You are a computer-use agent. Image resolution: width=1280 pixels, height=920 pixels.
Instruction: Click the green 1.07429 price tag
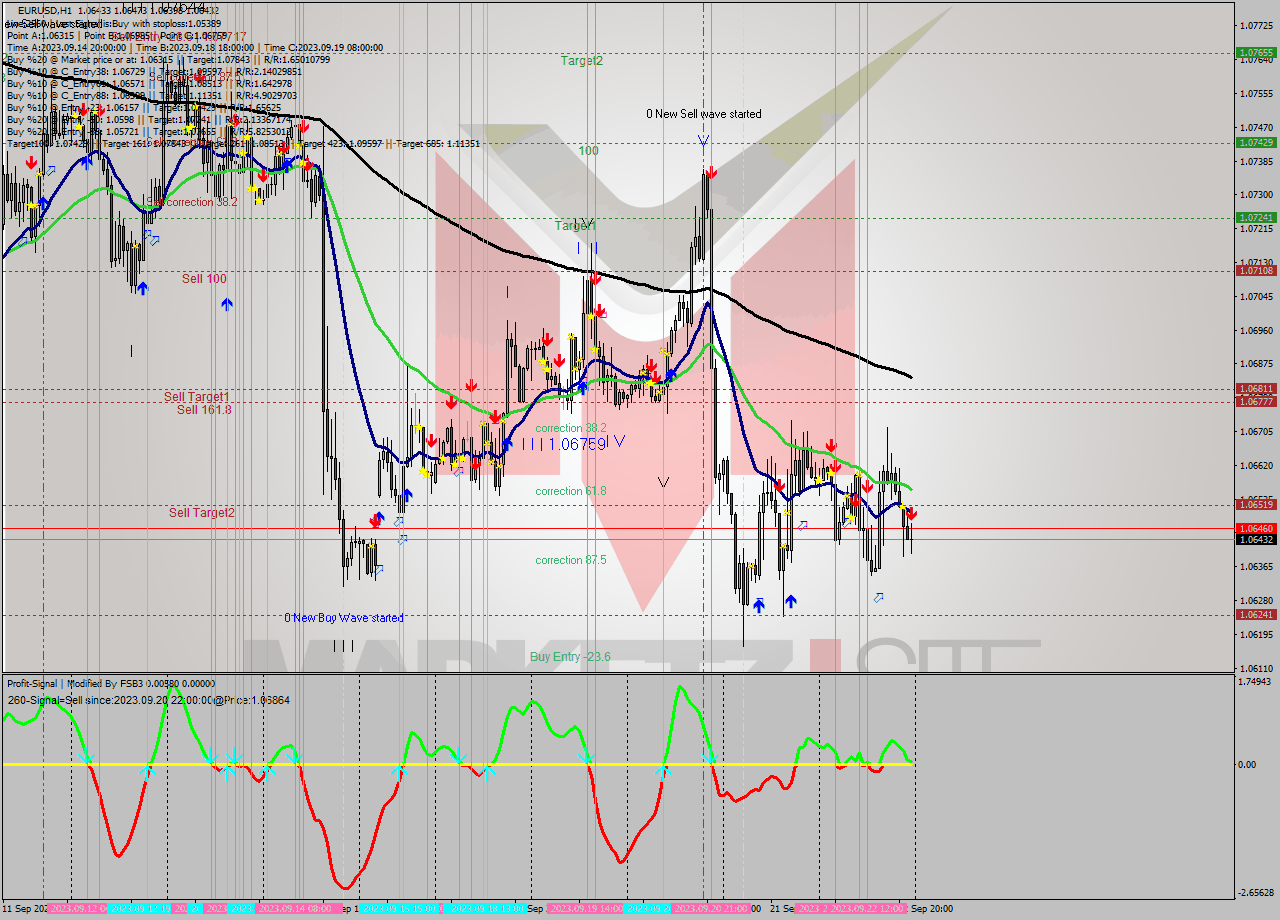coord(1255,142)
